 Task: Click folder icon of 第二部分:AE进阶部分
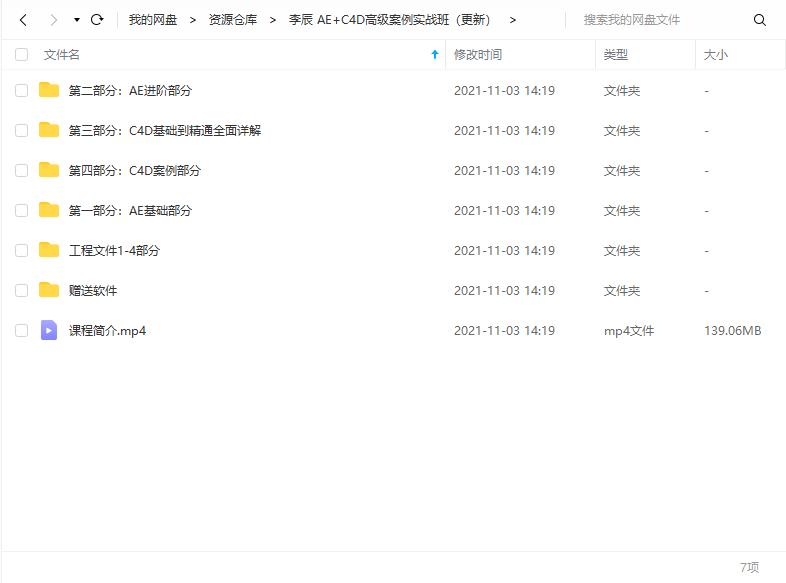(x=49, y=90)
